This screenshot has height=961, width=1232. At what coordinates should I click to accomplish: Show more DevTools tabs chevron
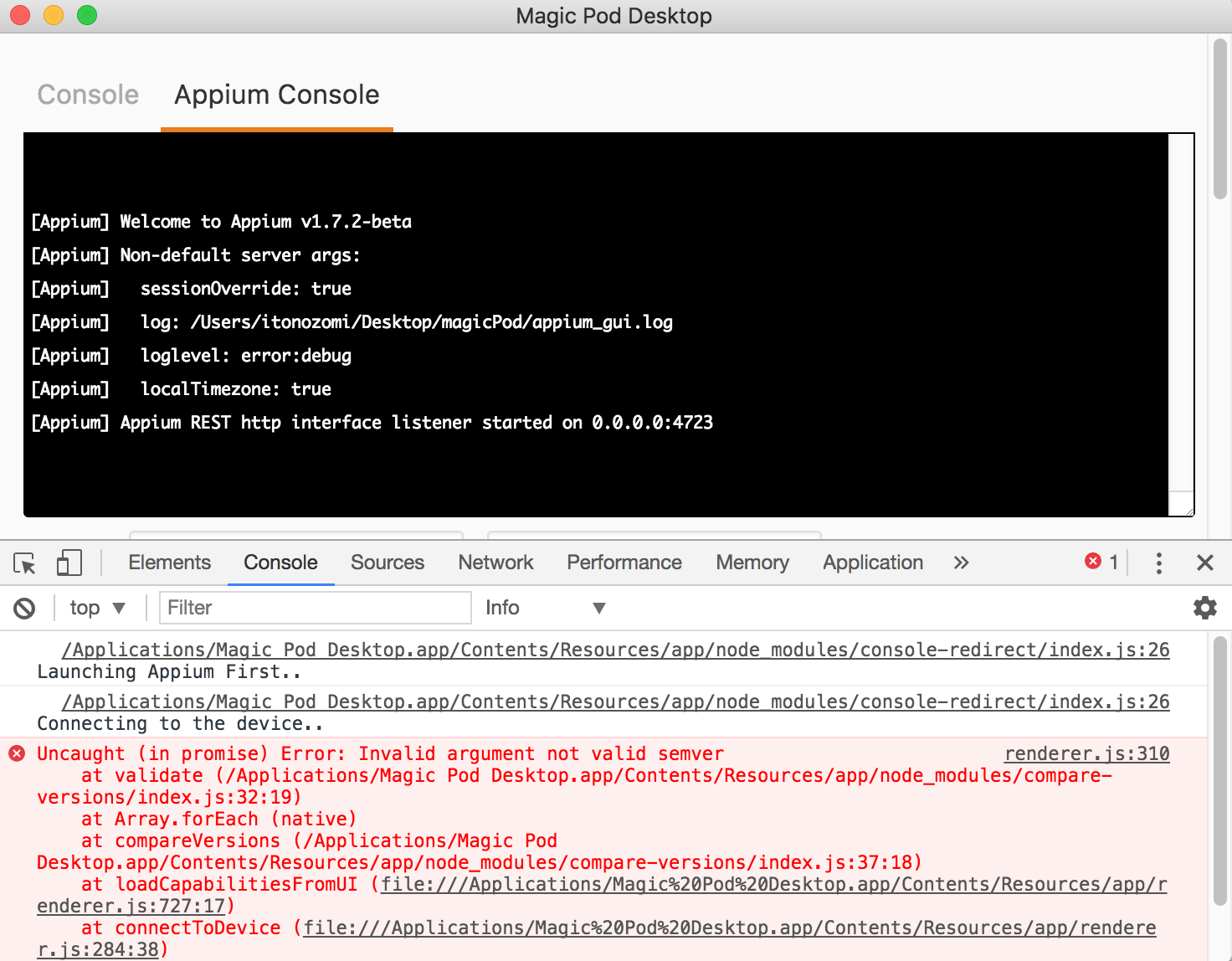point(961,563)
